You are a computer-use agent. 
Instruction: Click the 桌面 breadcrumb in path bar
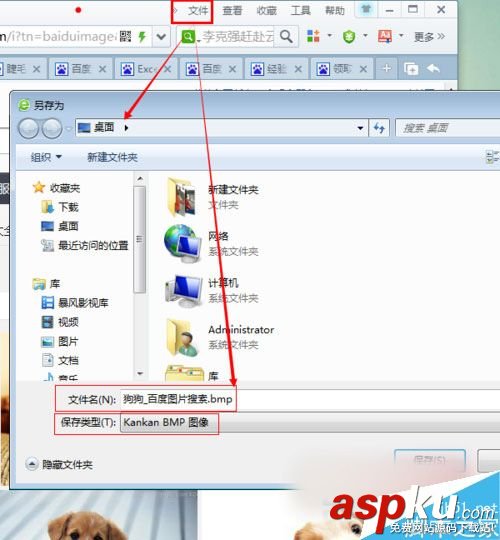104,127
